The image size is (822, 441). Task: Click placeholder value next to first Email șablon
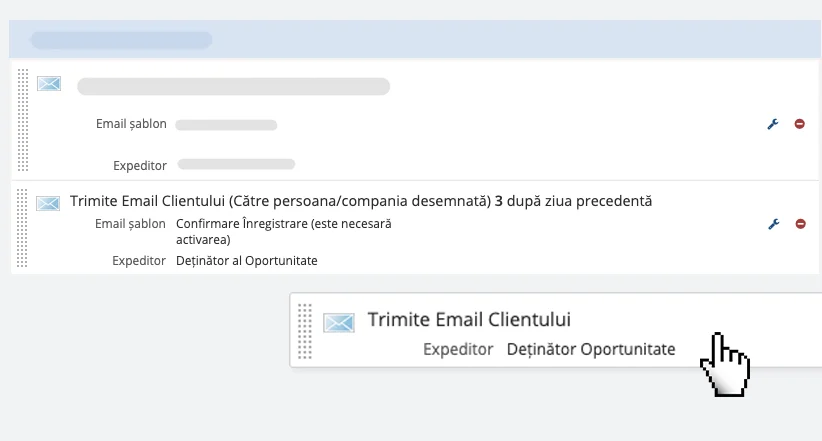click(226, 125)
